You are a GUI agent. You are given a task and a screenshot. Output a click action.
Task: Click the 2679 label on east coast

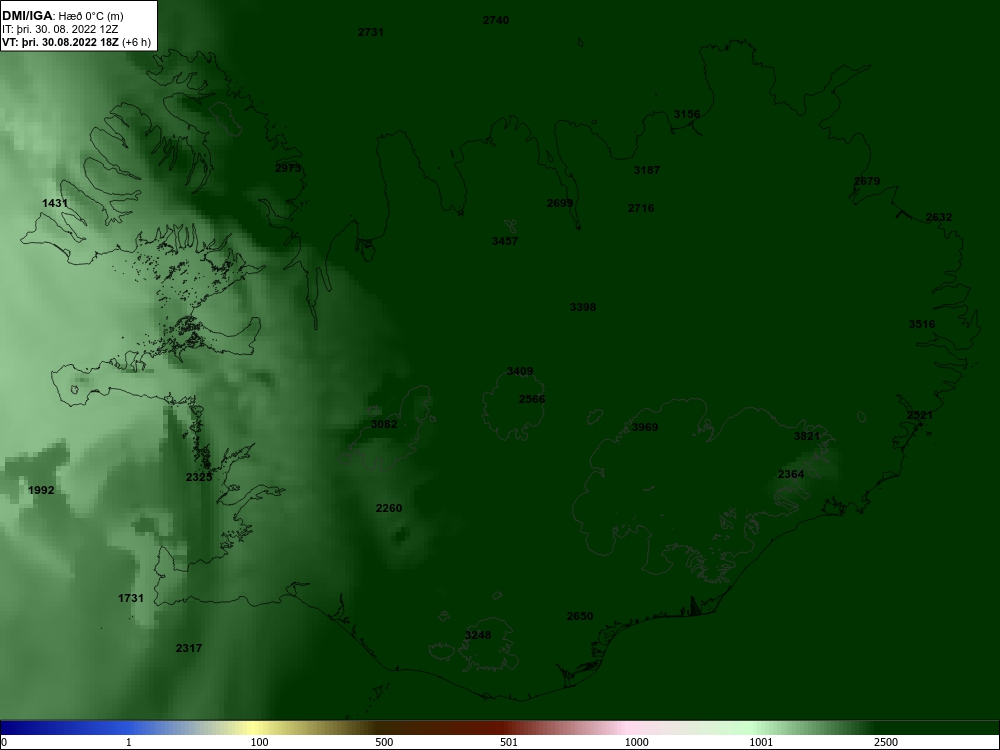867,181
